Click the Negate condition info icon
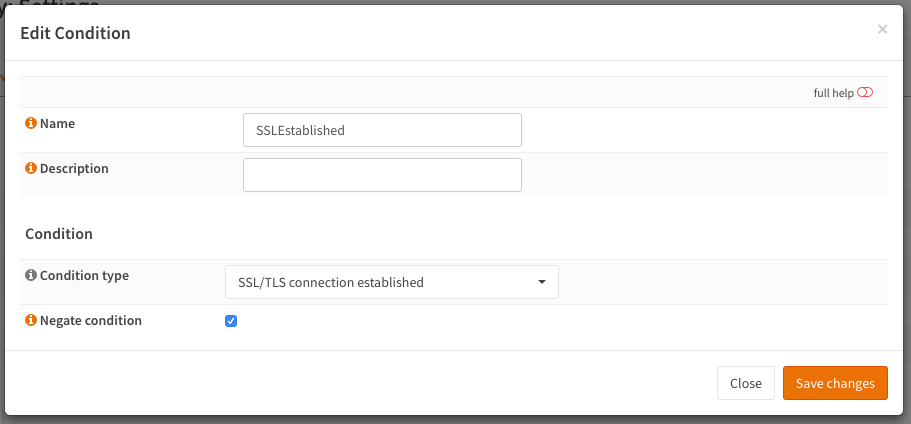This screenshot has height=424, width=911. (x=31, y=320)
